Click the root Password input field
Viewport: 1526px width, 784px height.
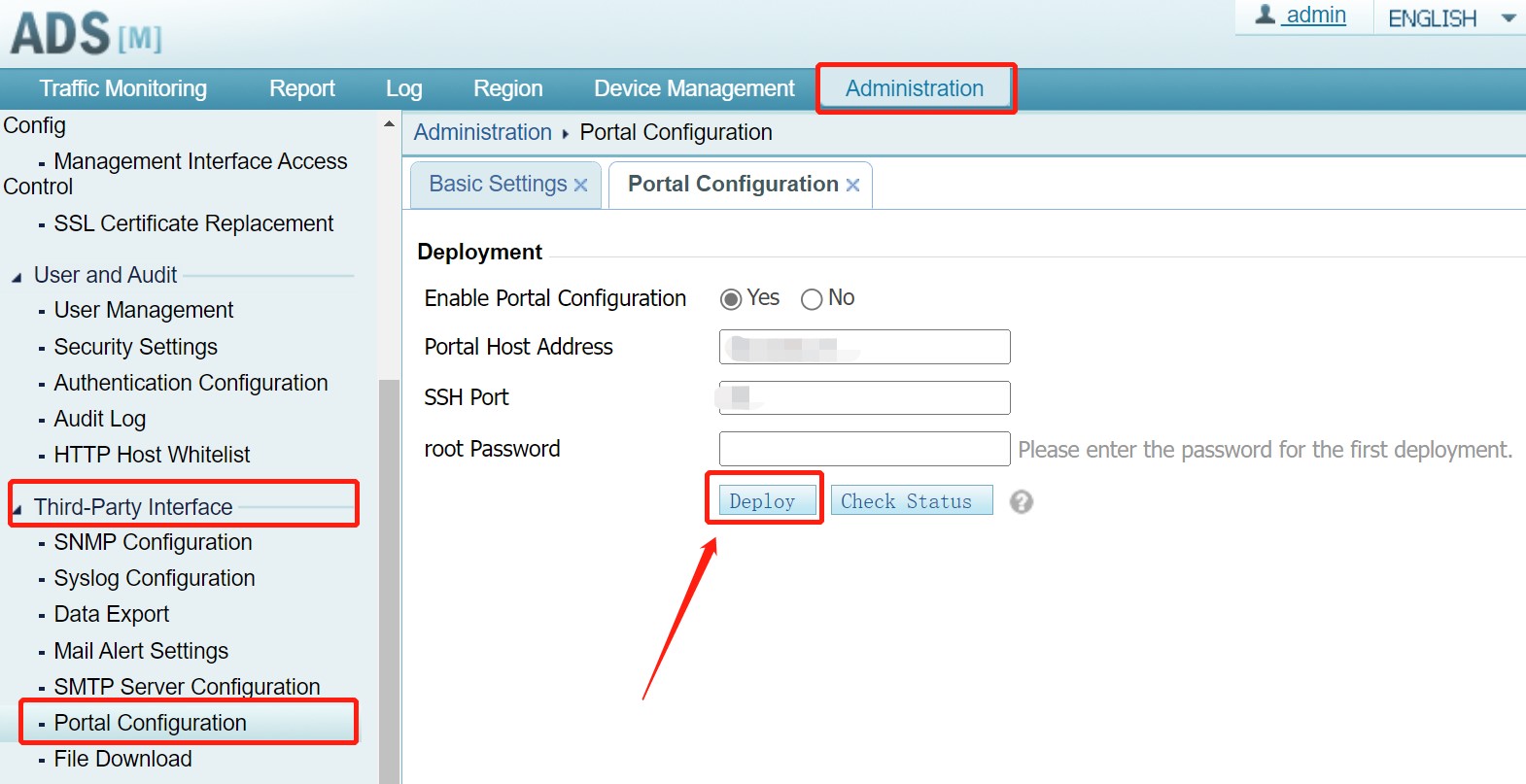864,449
